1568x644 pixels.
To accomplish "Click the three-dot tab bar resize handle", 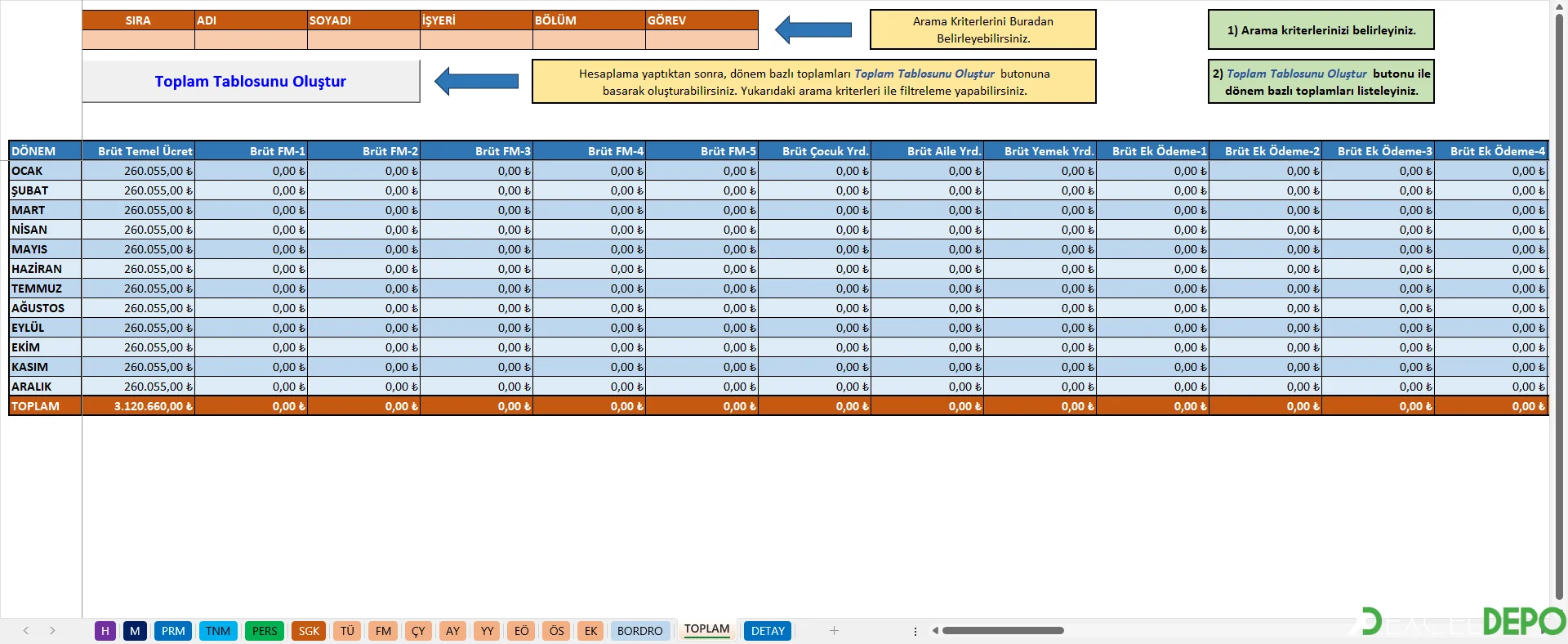I will (915, 631).
